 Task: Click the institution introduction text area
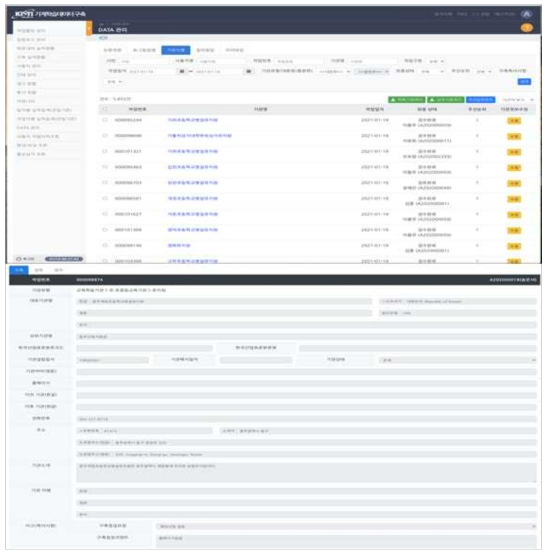coord(306,472)
